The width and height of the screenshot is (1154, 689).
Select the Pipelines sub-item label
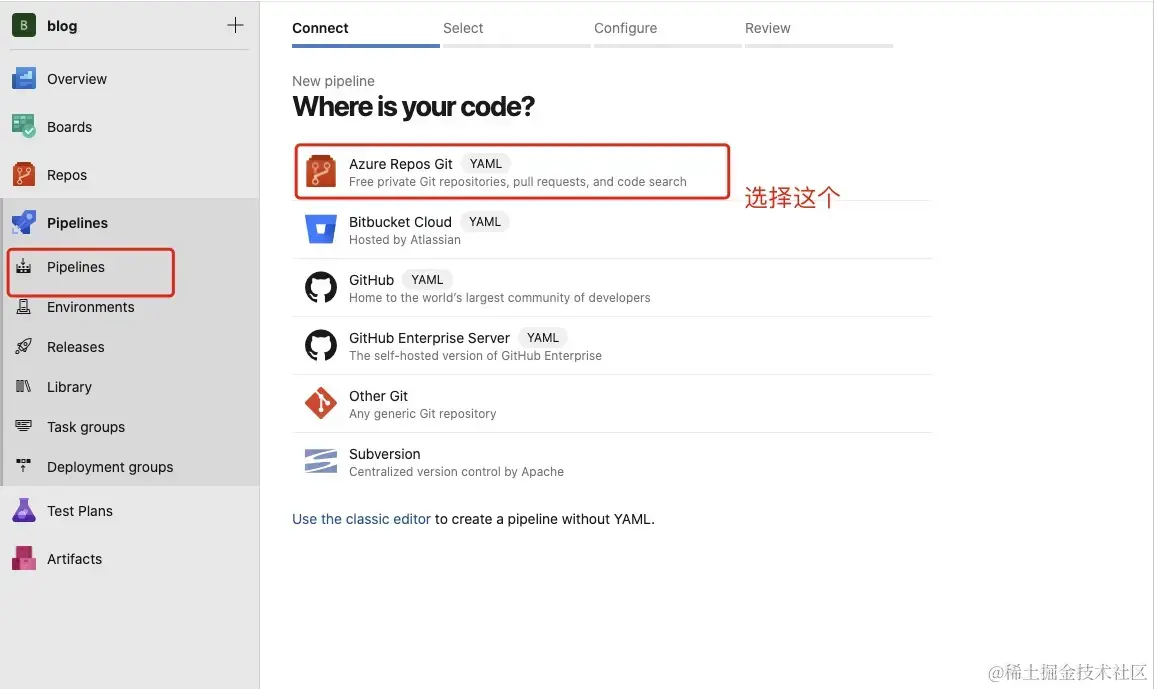(76, 267)
